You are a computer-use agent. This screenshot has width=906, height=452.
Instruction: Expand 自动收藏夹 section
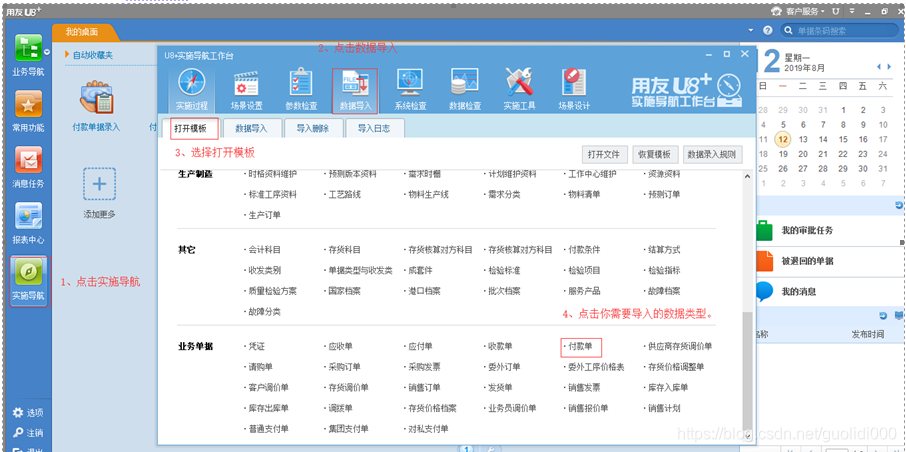point(89,55)
